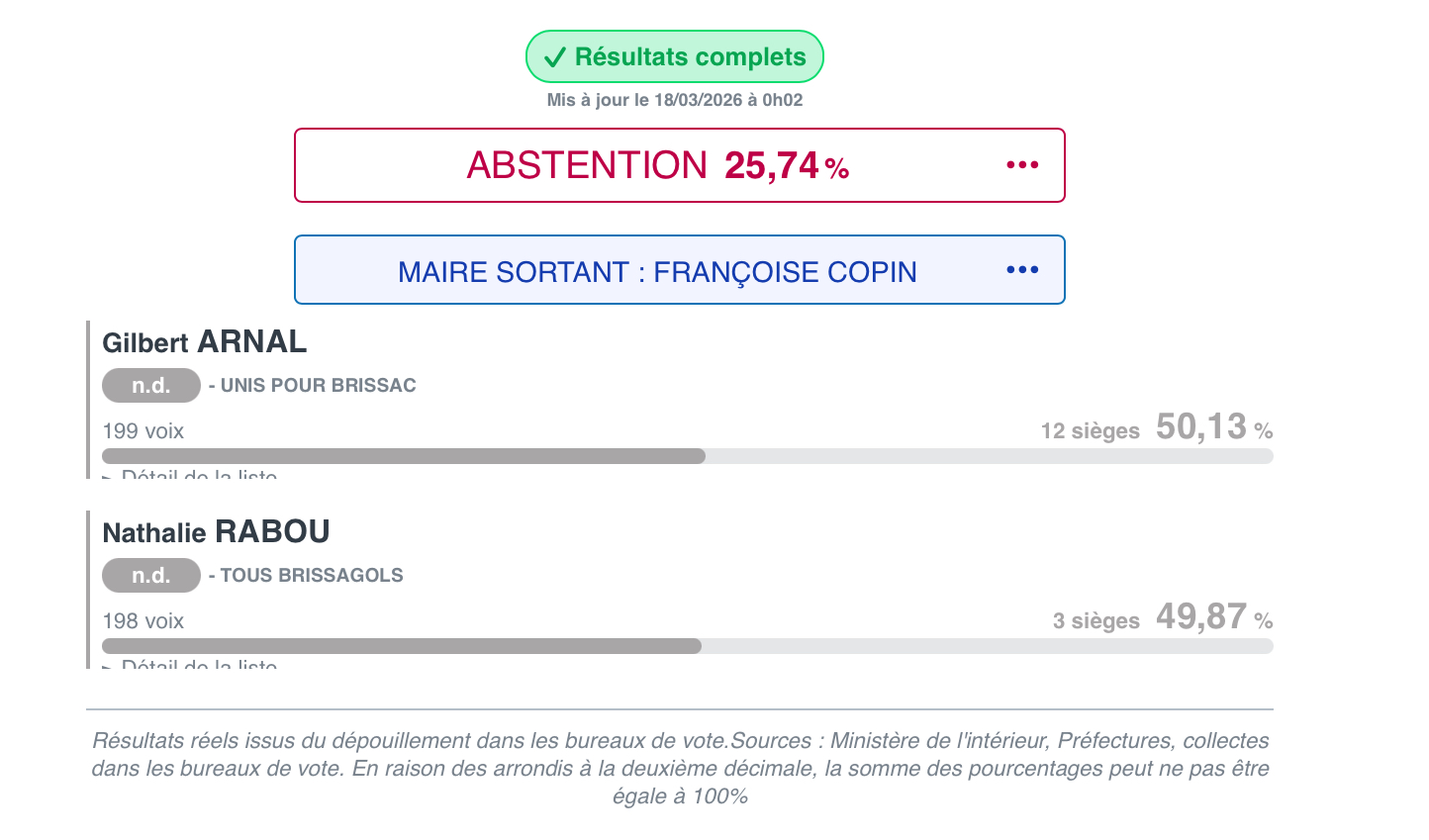Click the checkmark icon in Résultats complets
This screenshot has height=840, width=1429.
tap(555, 57)
